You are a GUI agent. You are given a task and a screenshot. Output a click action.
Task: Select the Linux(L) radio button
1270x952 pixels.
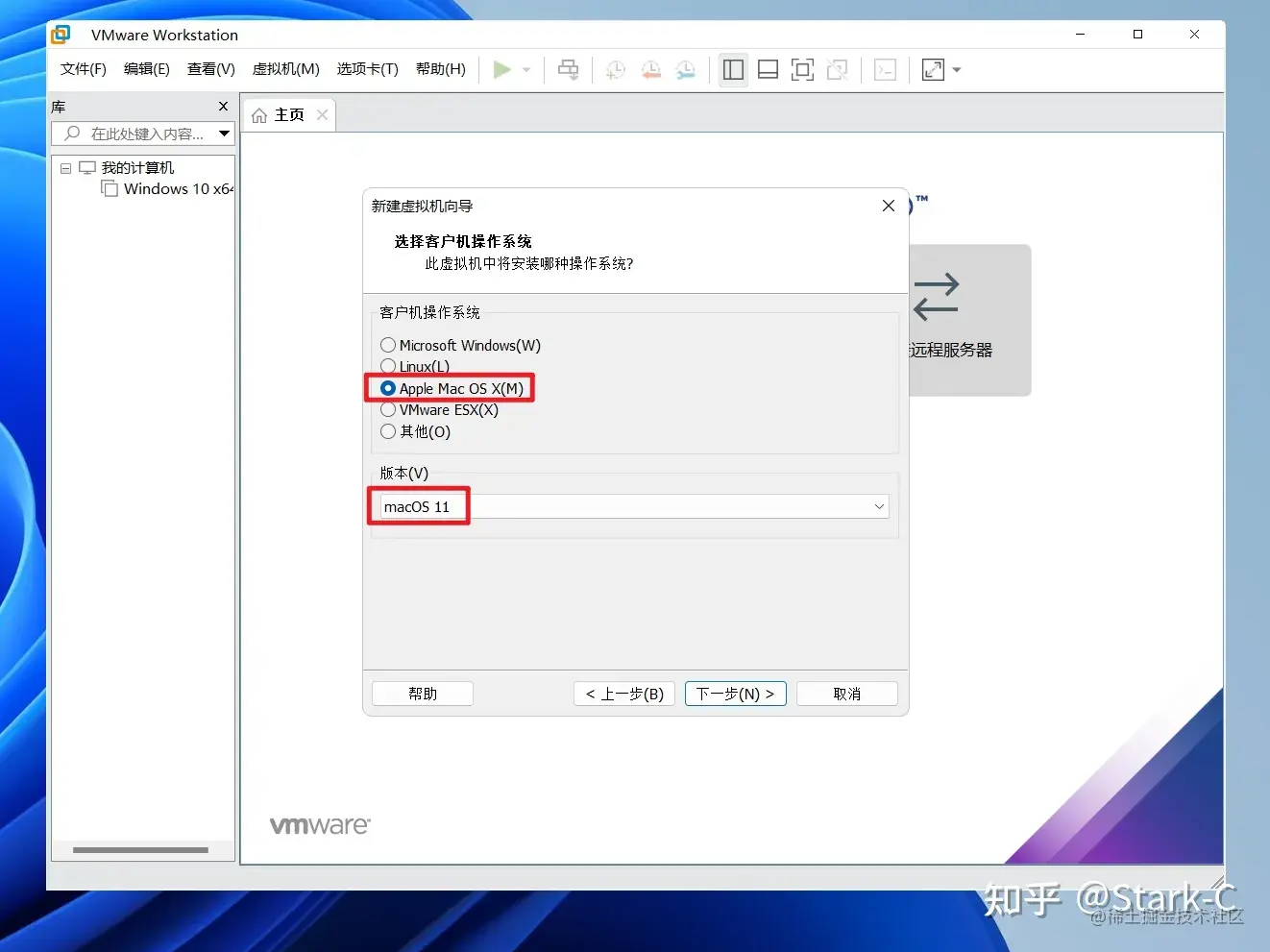tap(388, 366)
